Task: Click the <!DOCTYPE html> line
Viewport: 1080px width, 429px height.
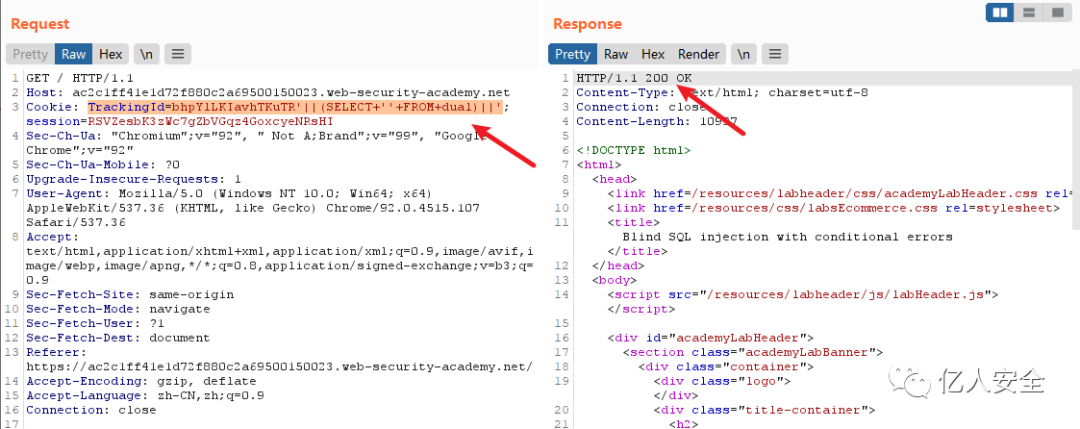Action: 634,149
